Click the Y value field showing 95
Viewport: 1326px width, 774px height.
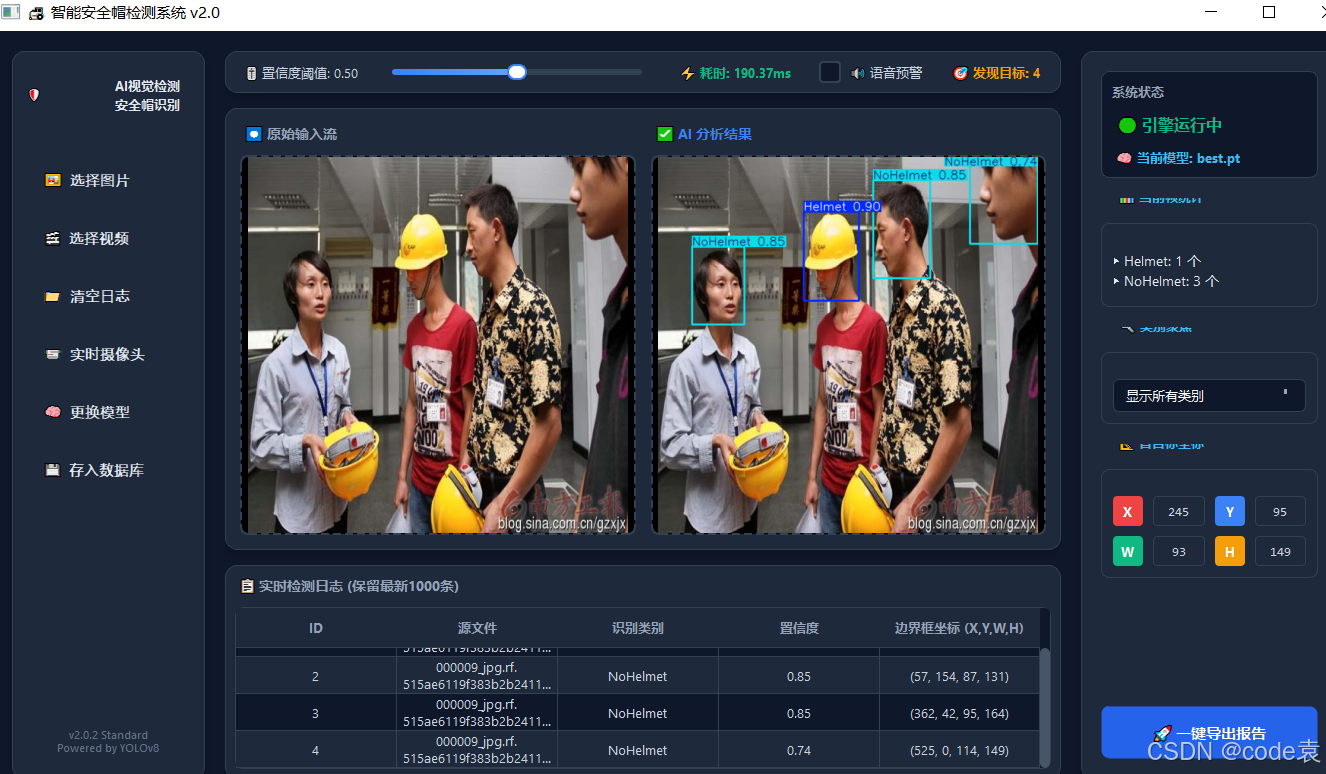pos(1280,512)
